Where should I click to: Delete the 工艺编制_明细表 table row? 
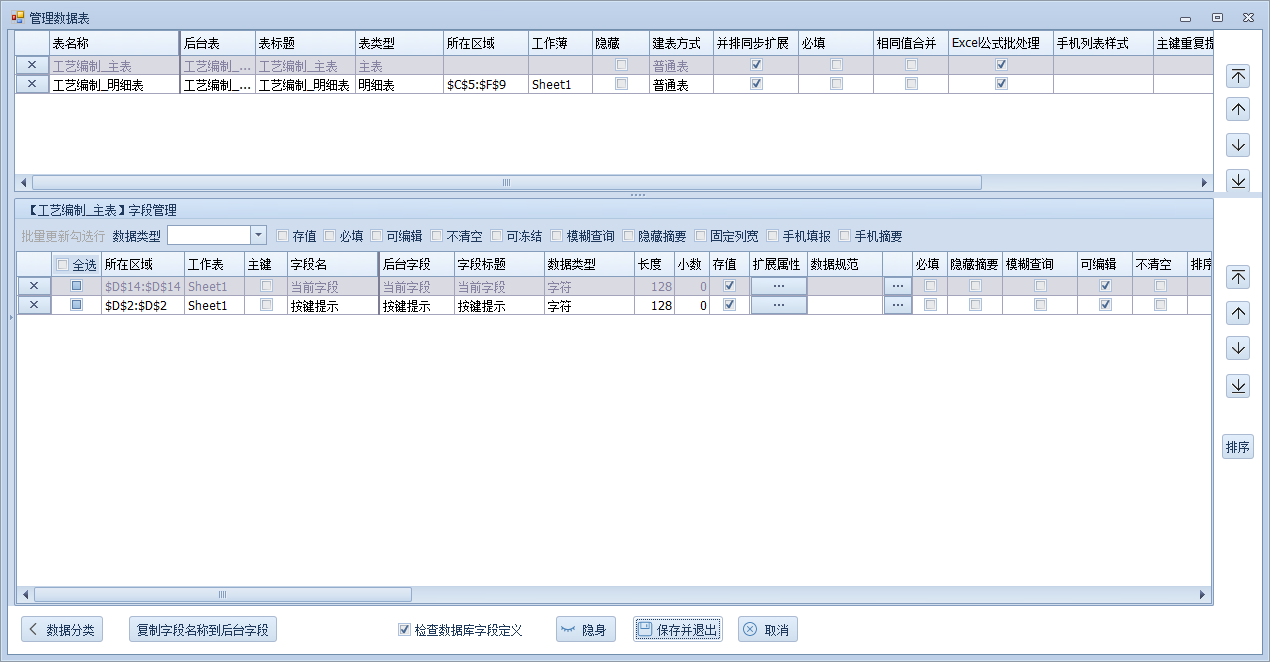coord(32,85)
